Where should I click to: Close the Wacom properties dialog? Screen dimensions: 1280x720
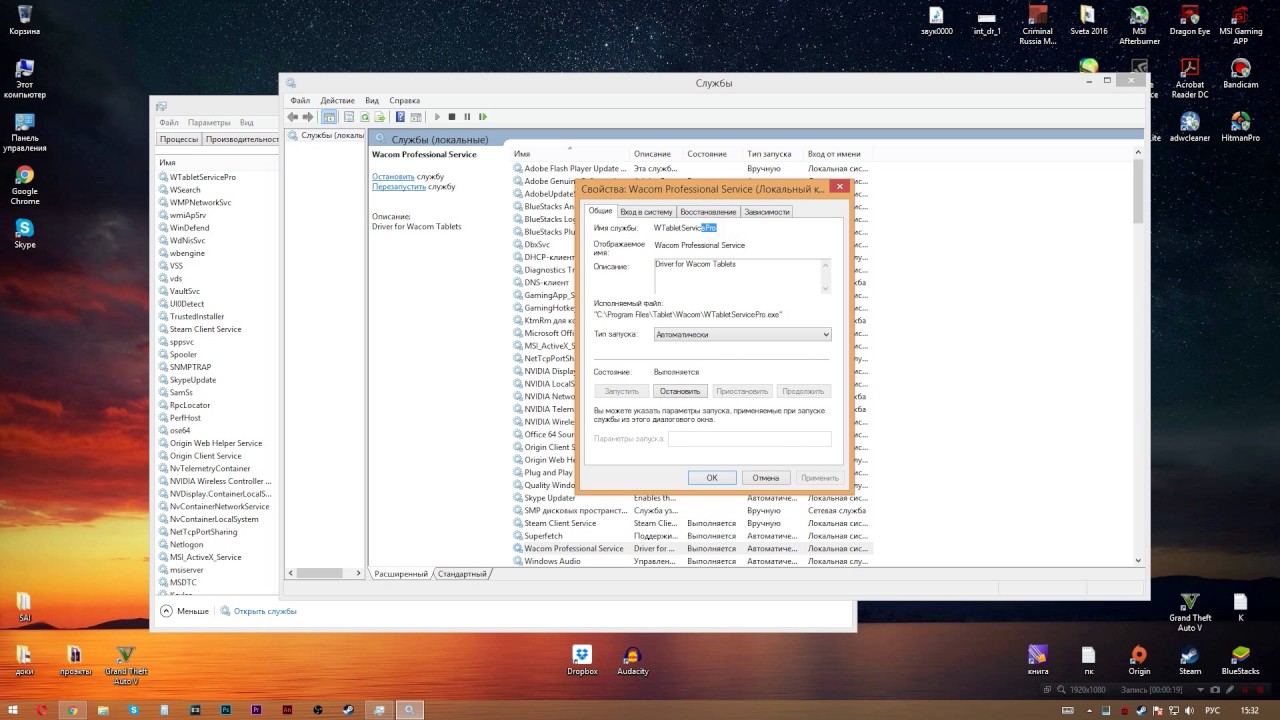click(x=840, y=186)
